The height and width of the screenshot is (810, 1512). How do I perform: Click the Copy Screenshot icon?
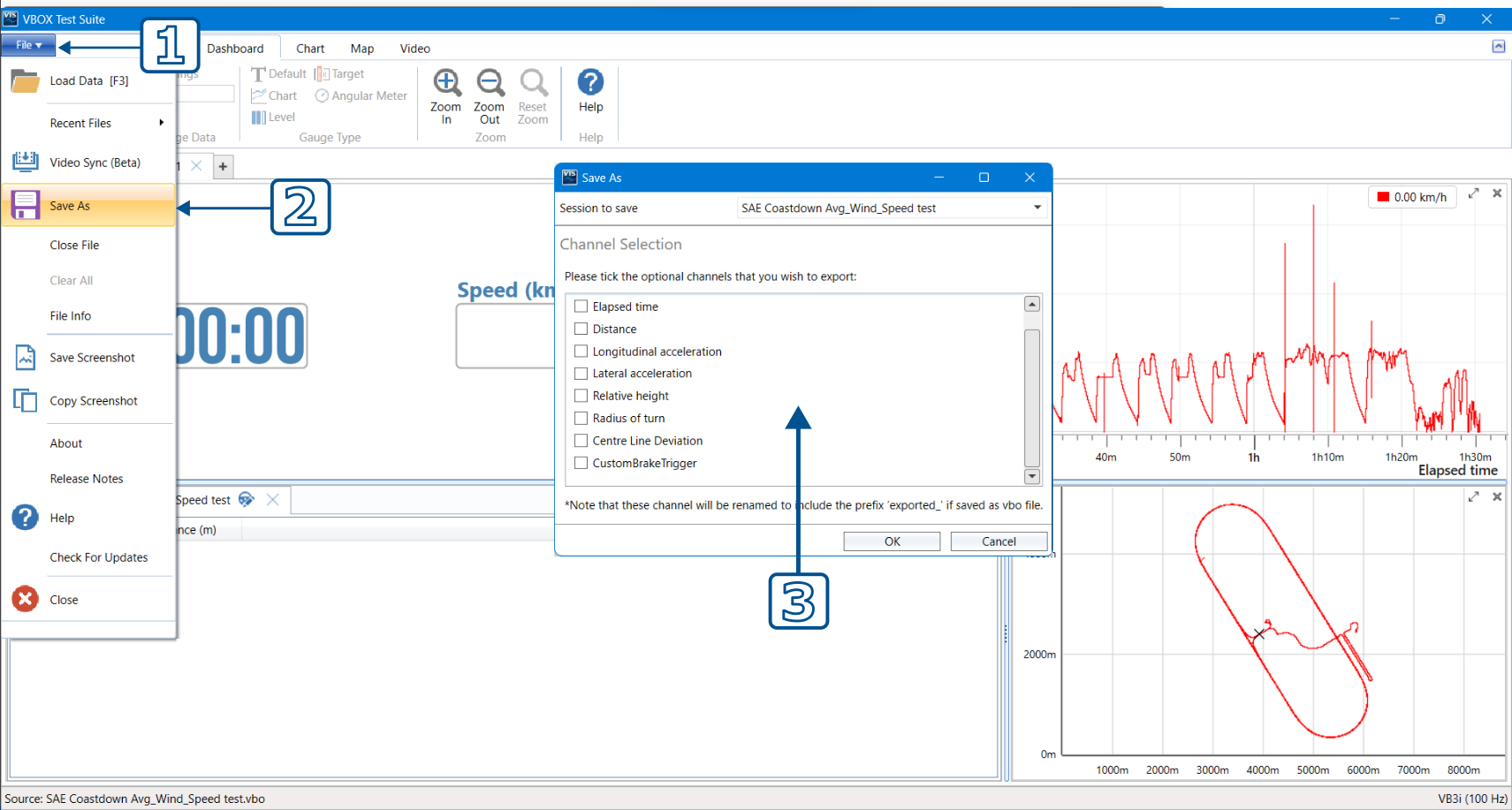click(x=26, y=400)
